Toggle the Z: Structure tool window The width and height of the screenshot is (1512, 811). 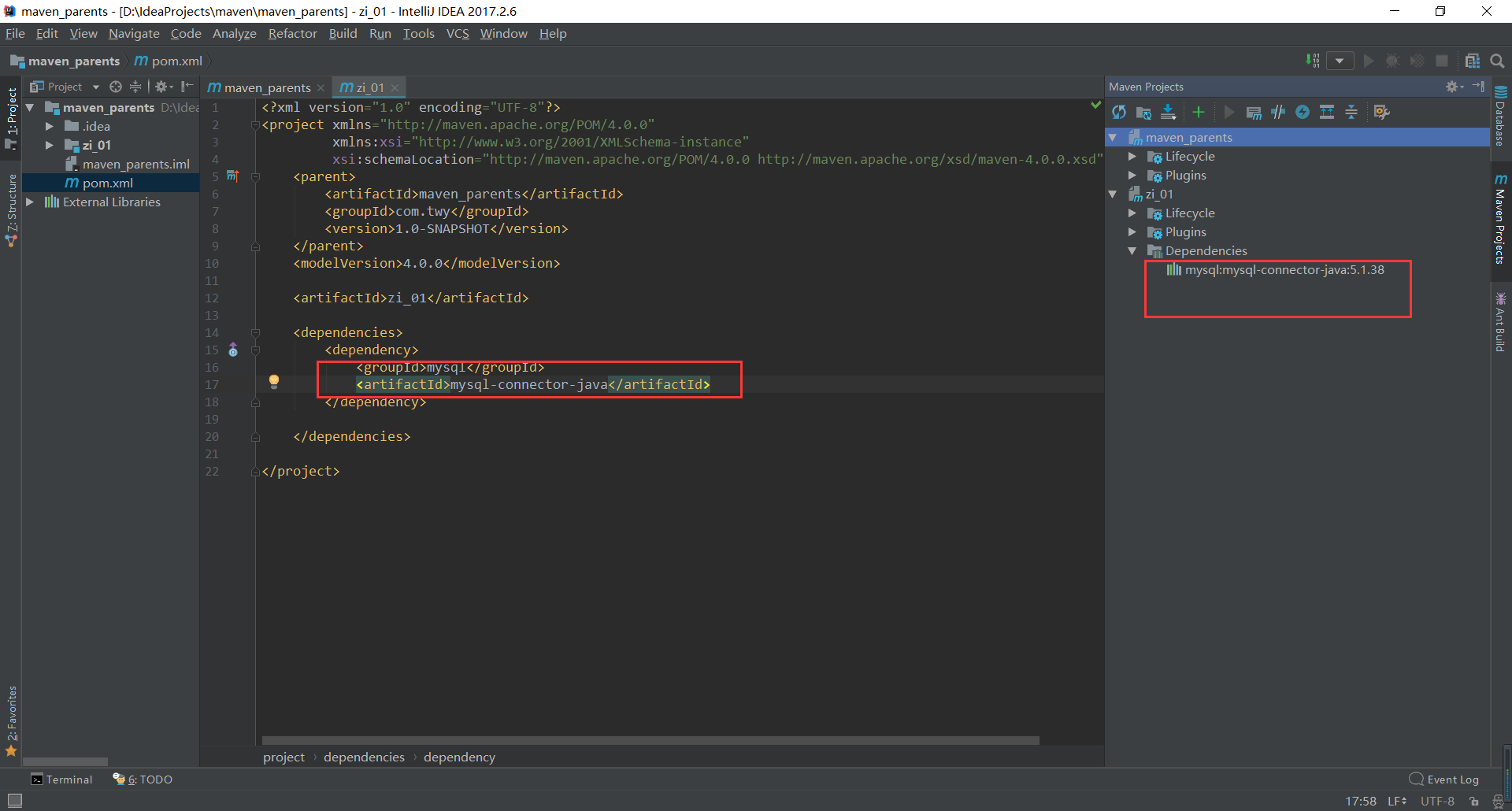[x=11, y=209]
